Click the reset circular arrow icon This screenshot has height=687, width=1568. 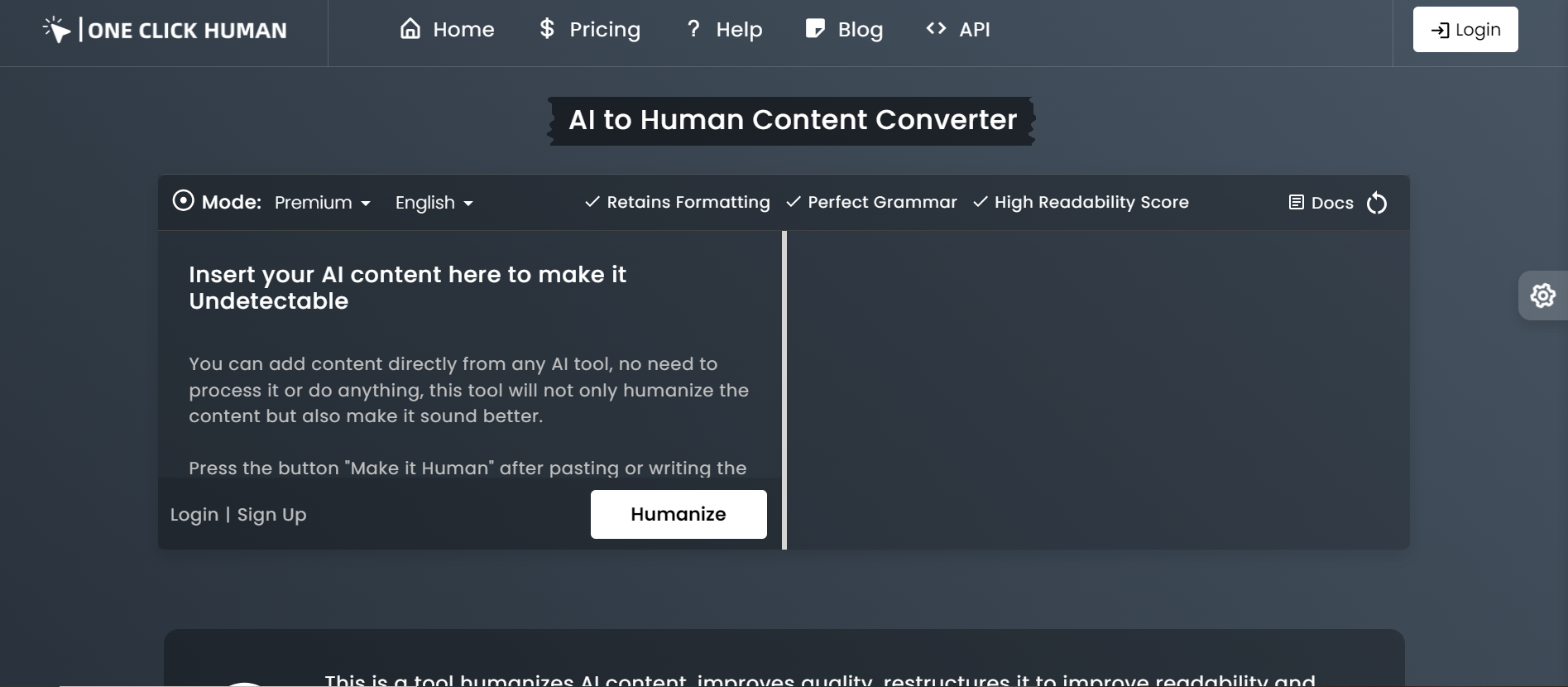click(x=1377, y=203)
